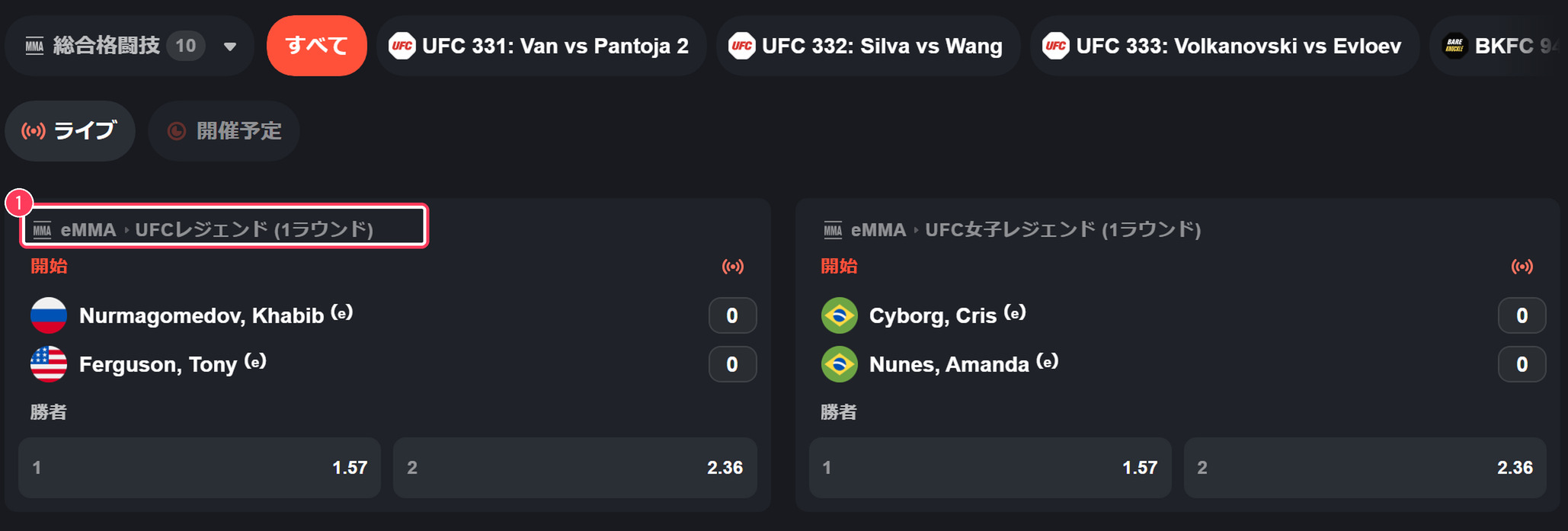Click the clock icon in 開催予定

tap(177, 131)
